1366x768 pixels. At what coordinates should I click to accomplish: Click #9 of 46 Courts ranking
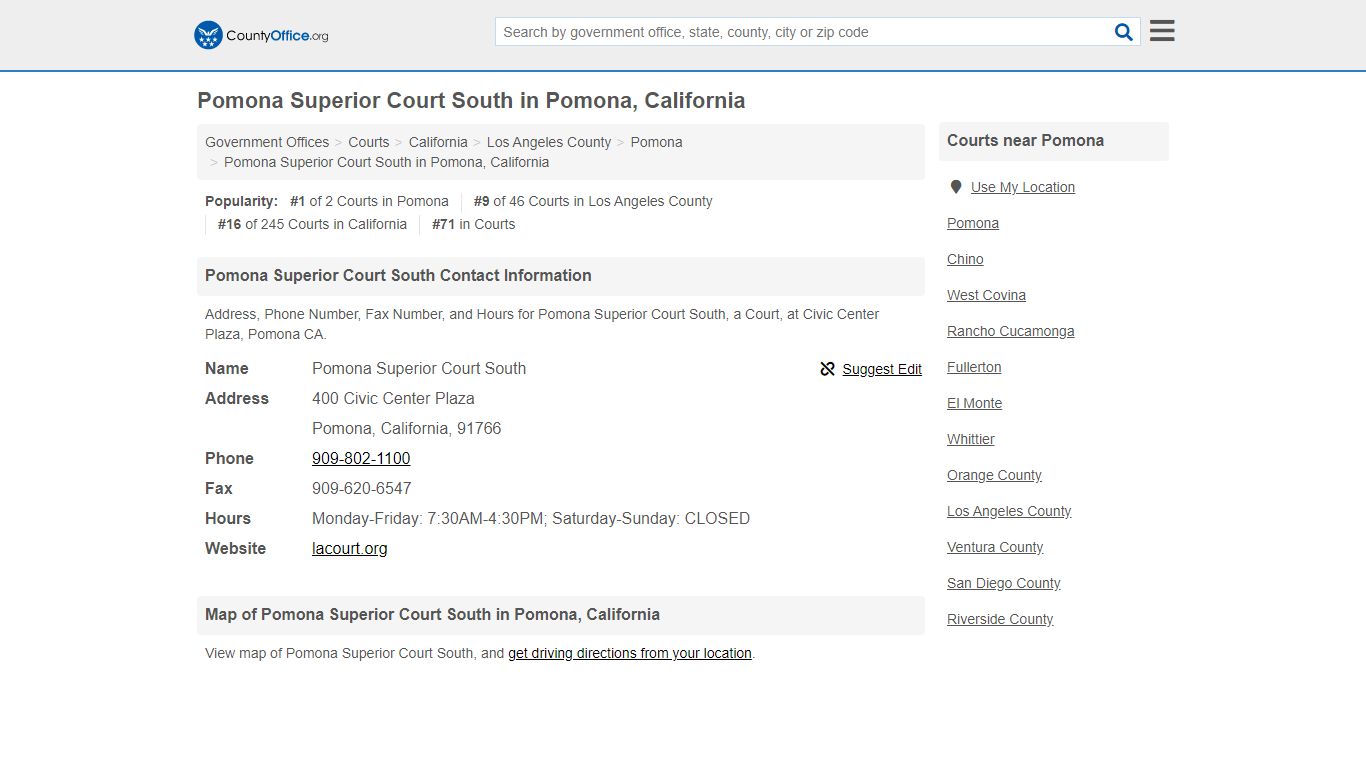coord(593,201)
